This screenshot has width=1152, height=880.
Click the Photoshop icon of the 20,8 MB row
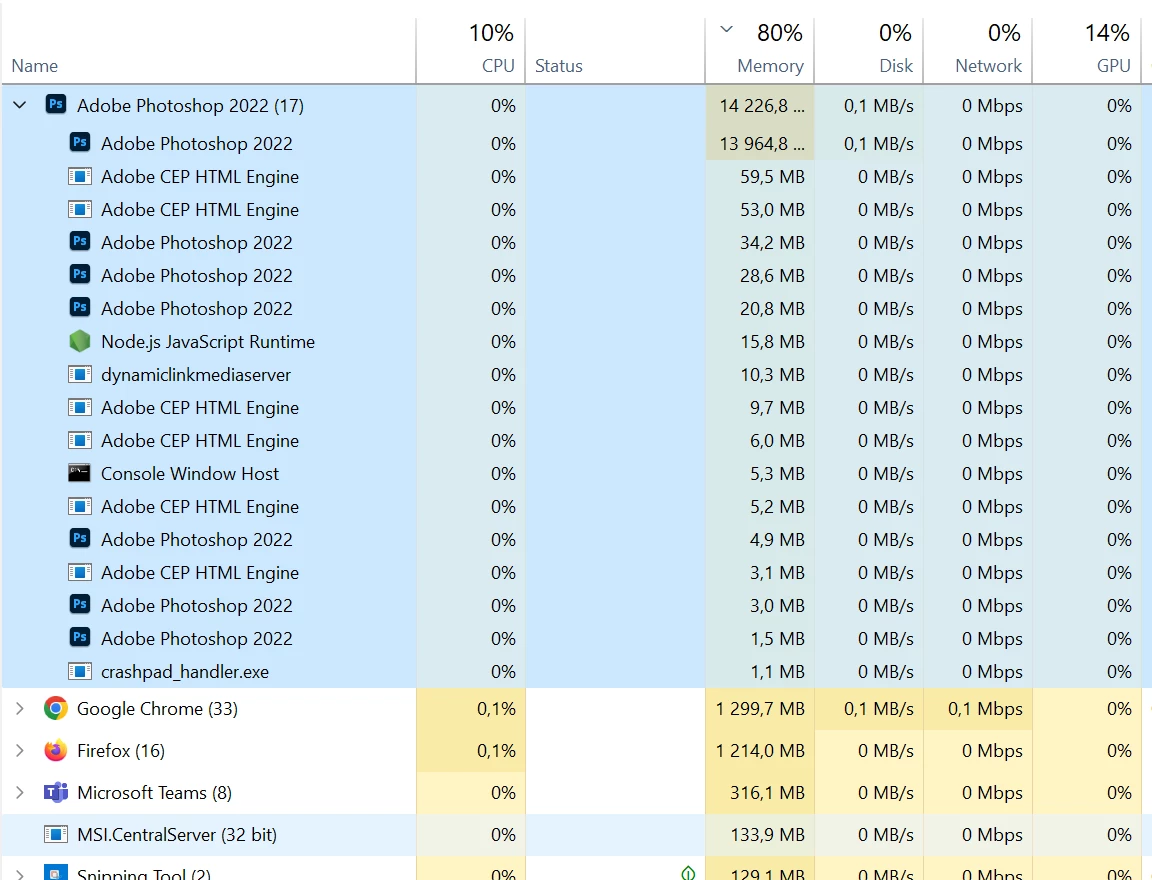point(80,307)
